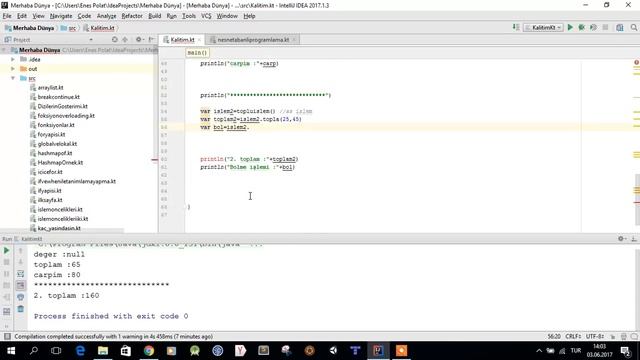
Task: Toggle scroll to end in Run console
Action: [x=20, y=285]
